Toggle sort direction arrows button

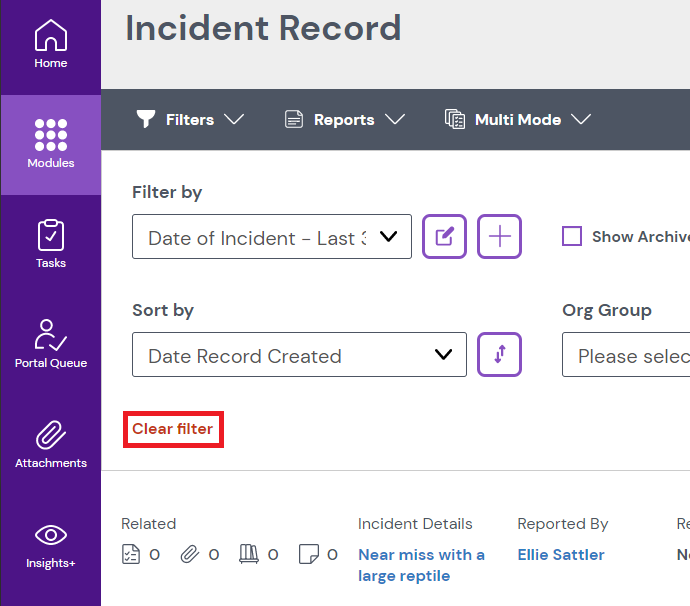click(x=499, y=355)
